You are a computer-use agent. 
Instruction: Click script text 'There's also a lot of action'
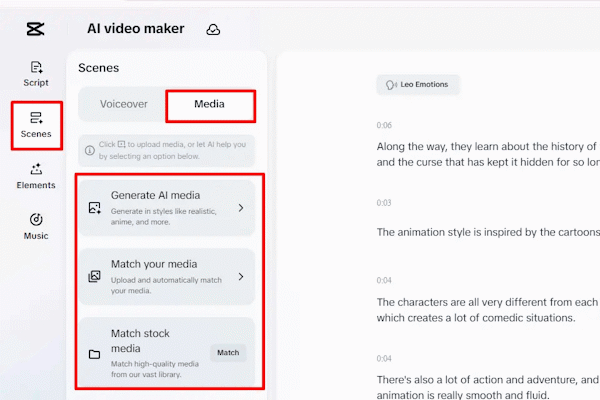click(x=488, y=387)
